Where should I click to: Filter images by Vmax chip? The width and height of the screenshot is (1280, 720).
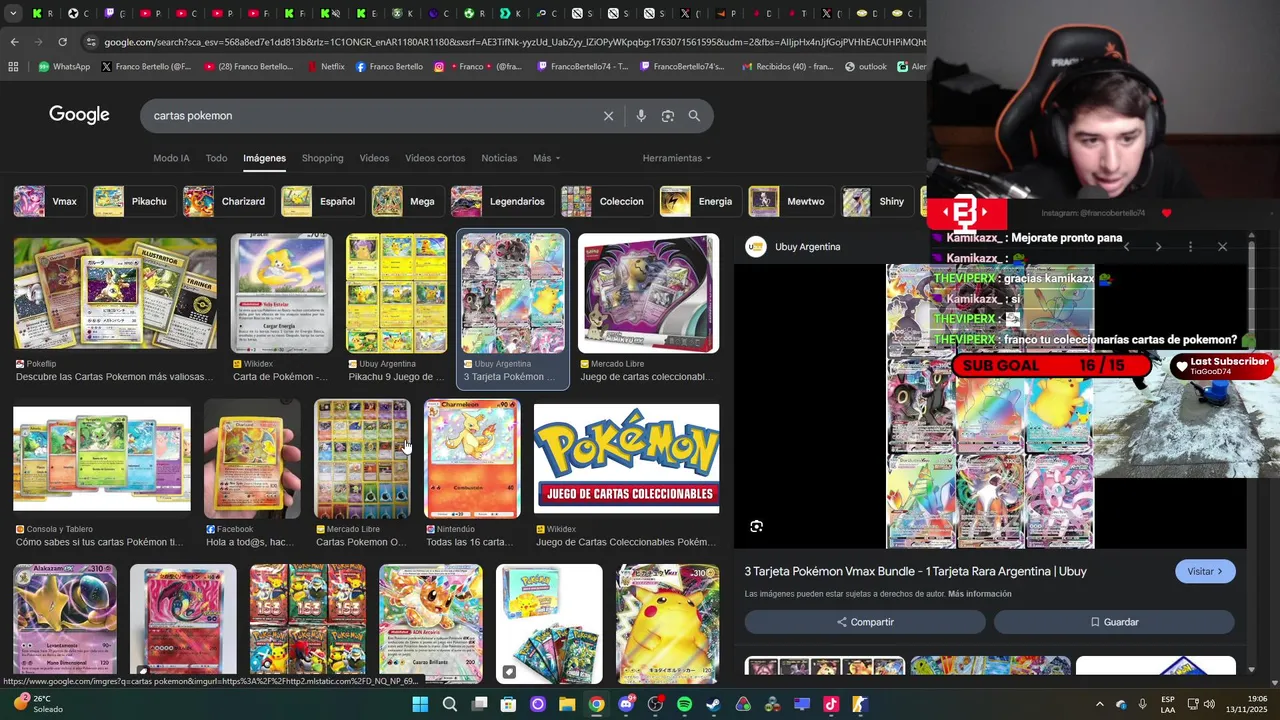(48, 201)
